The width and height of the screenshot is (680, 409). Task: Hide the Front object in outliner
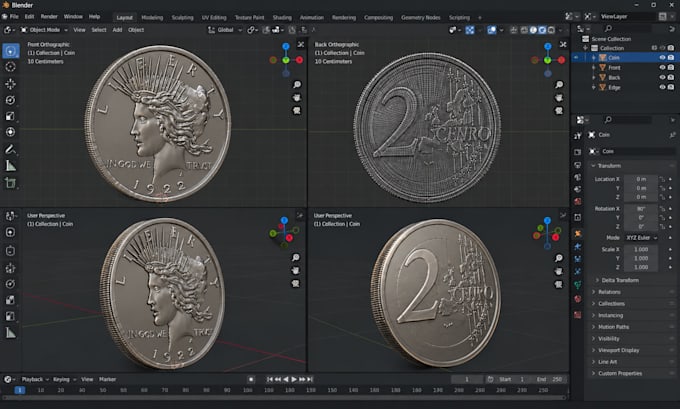(x=662, y=68)
